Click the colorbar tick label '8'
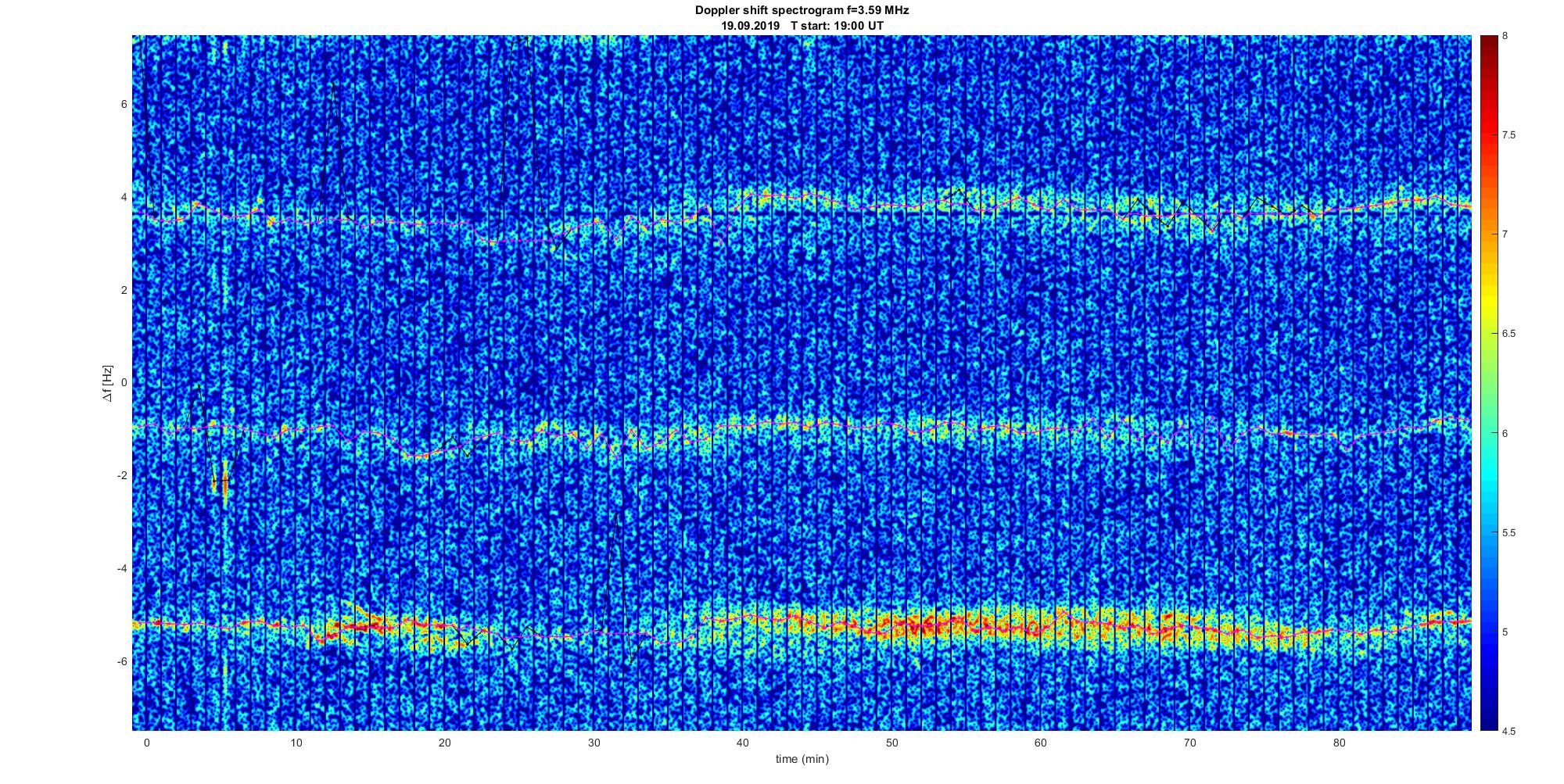The width and height of the screenshot is (1564, 784). coord(1505,36)
